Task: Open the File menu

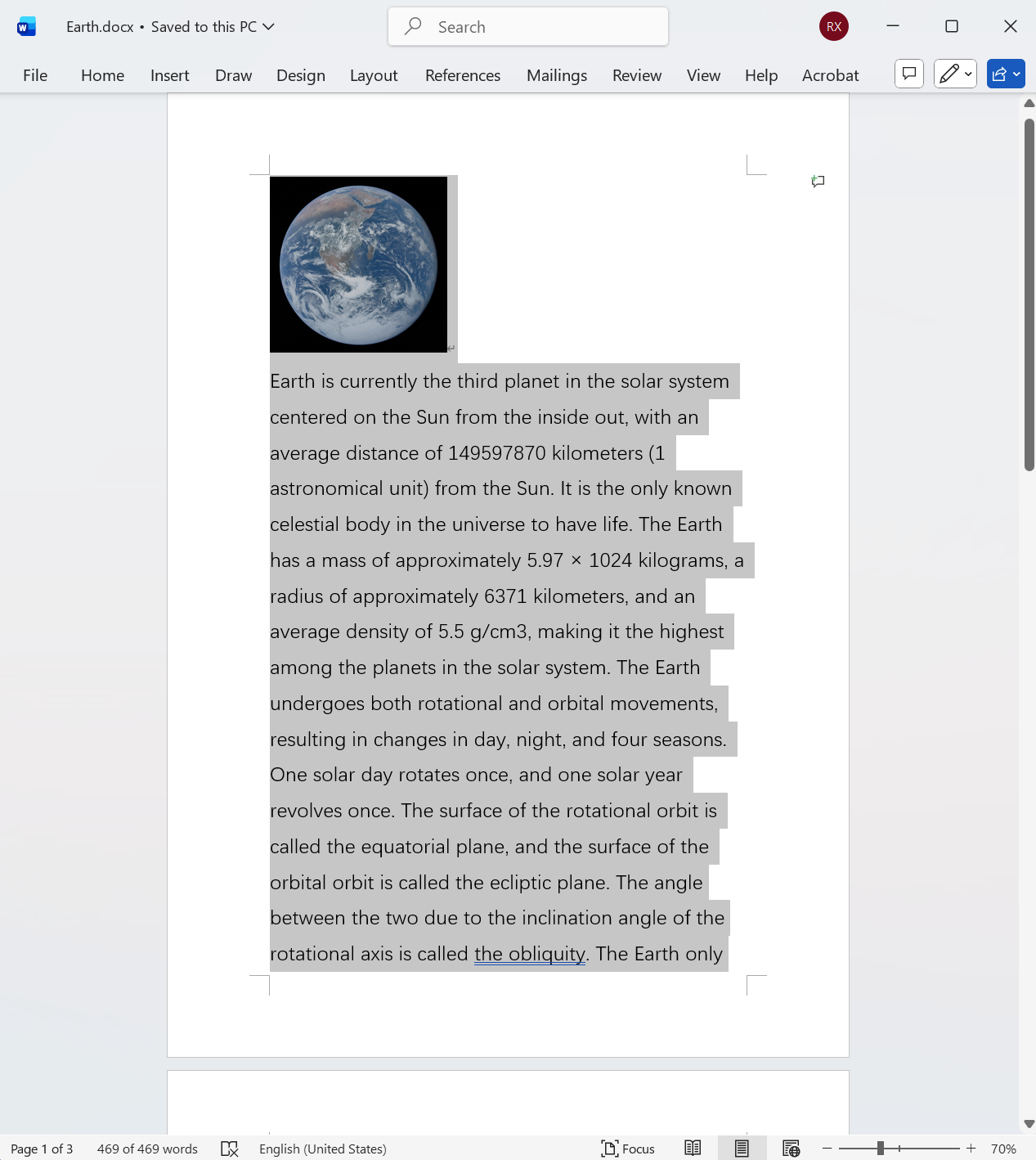Action: click(x=34, y=74)
